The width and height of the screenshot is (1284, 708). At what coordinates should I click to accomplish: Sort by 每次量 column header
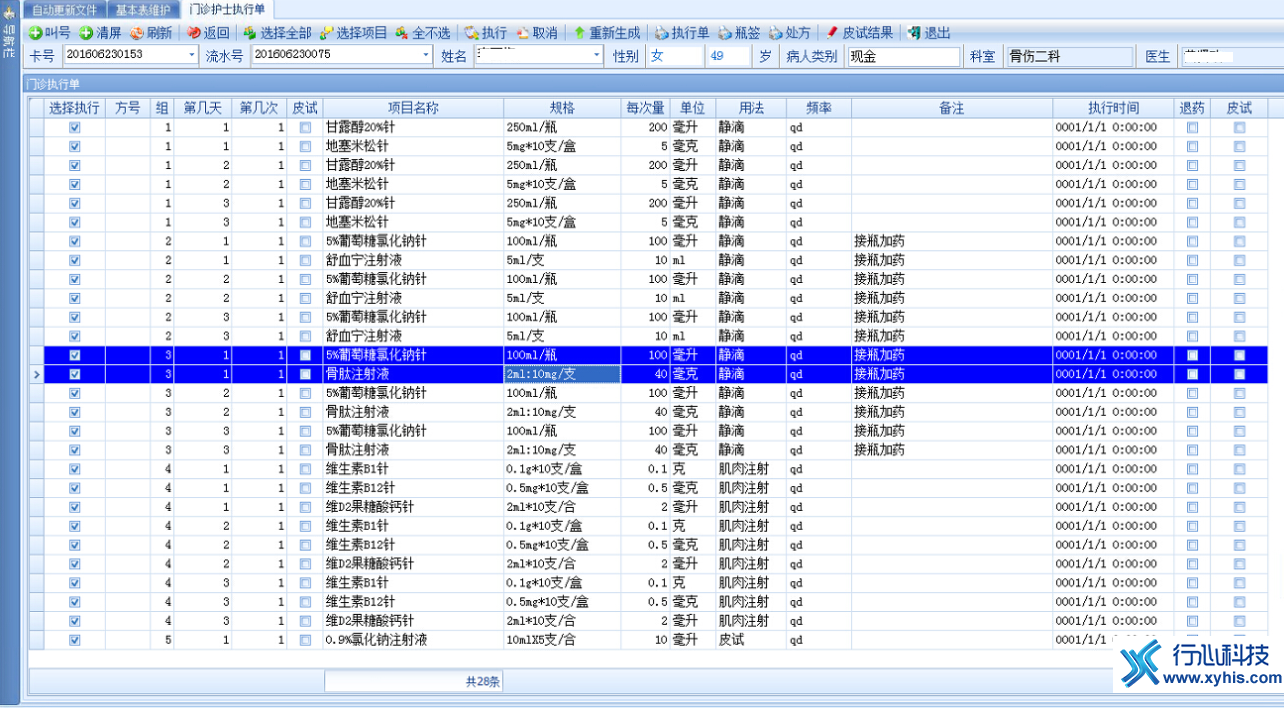click(646, 107)
